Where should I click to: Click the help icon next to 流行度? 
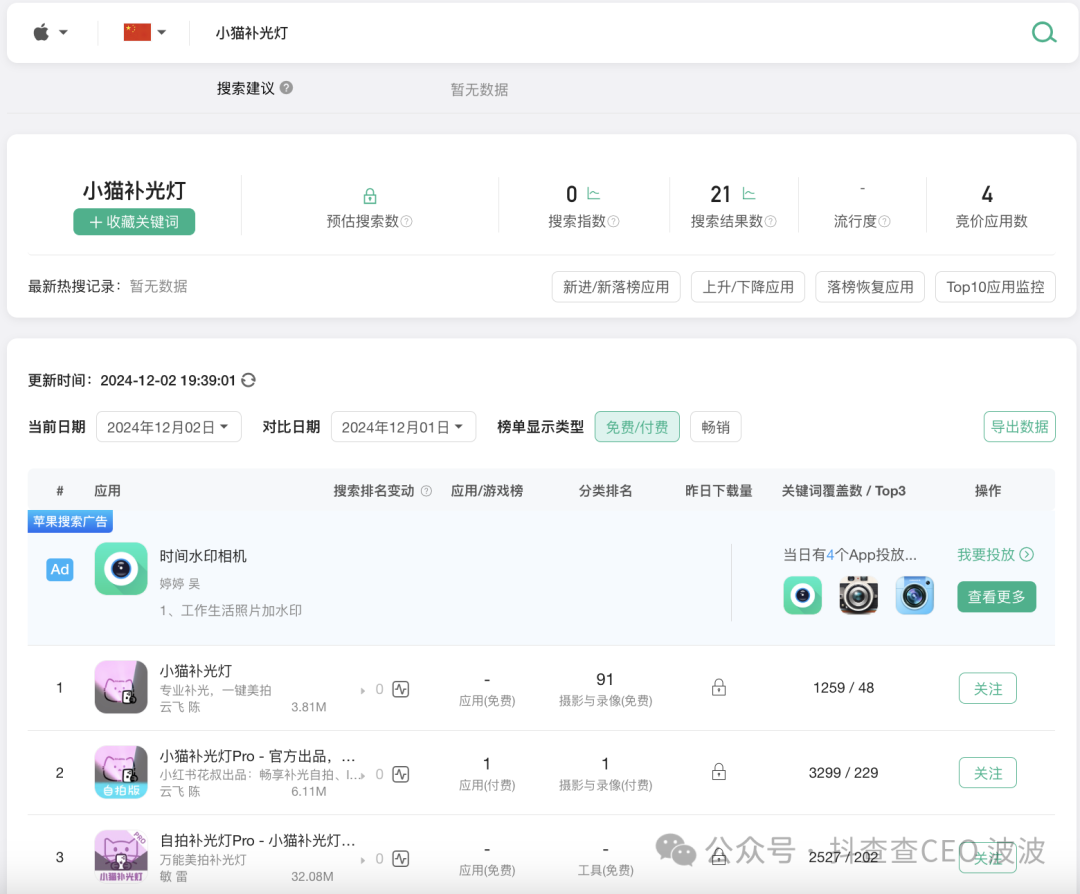pos(883,221)
